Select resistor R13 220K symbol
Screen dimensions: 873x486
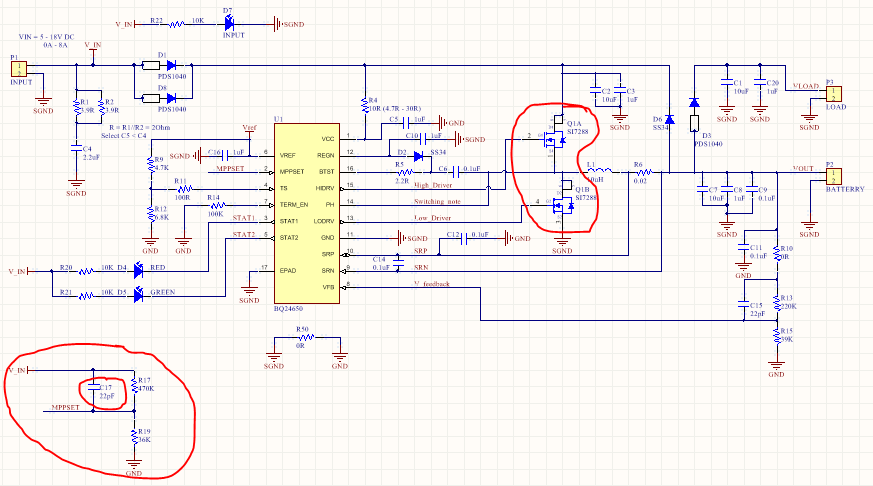(777, 302)
